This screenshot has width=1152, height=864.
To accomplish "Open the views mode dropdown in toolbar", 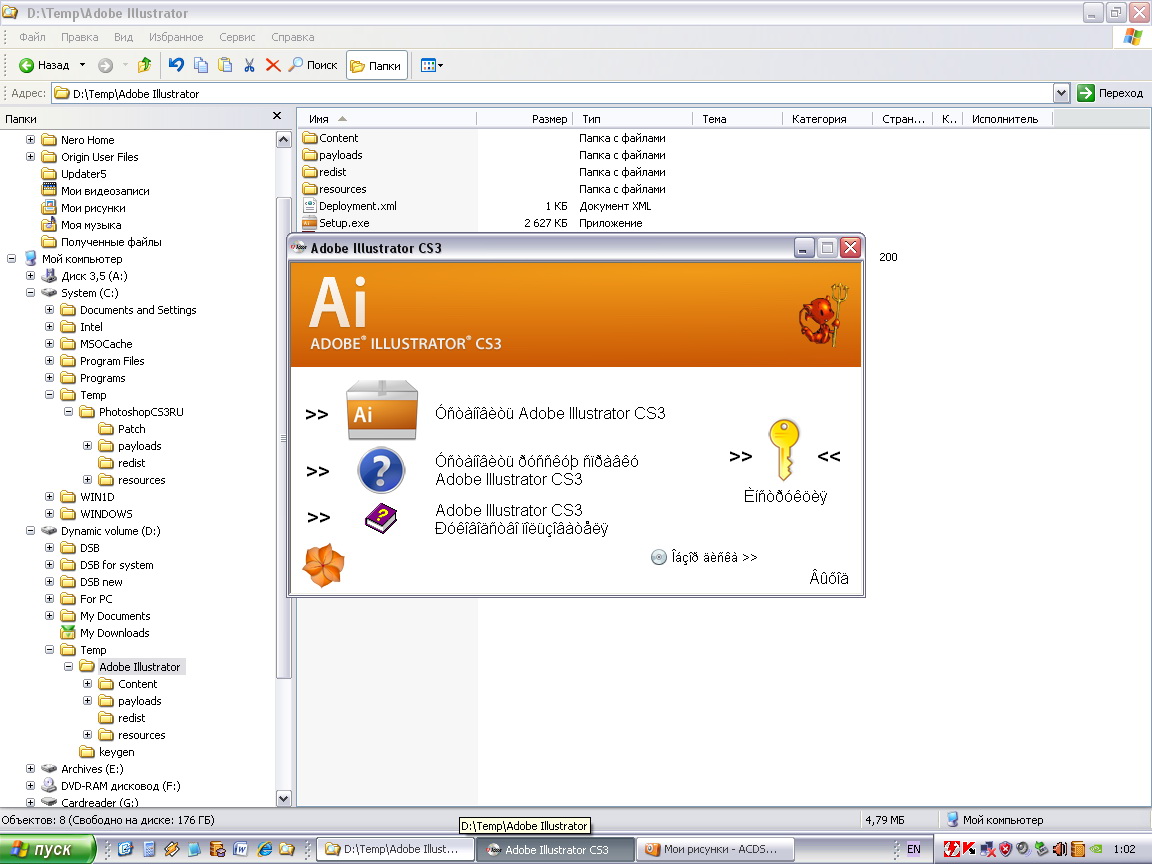I will point(432,65).
